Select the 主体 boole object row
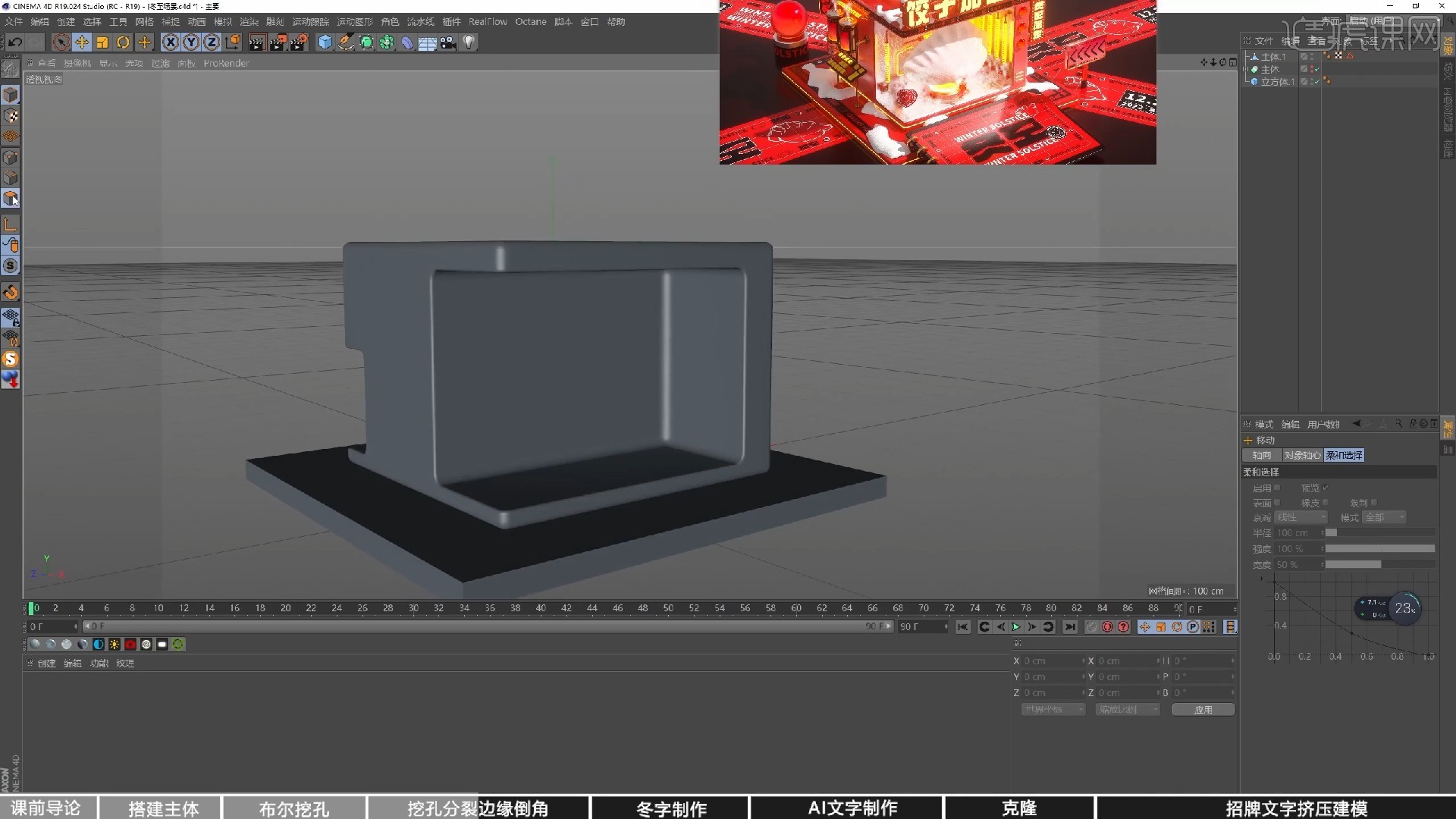Image resolution: width=1456 pixels, height=819 pixels. pos(1269,69)
